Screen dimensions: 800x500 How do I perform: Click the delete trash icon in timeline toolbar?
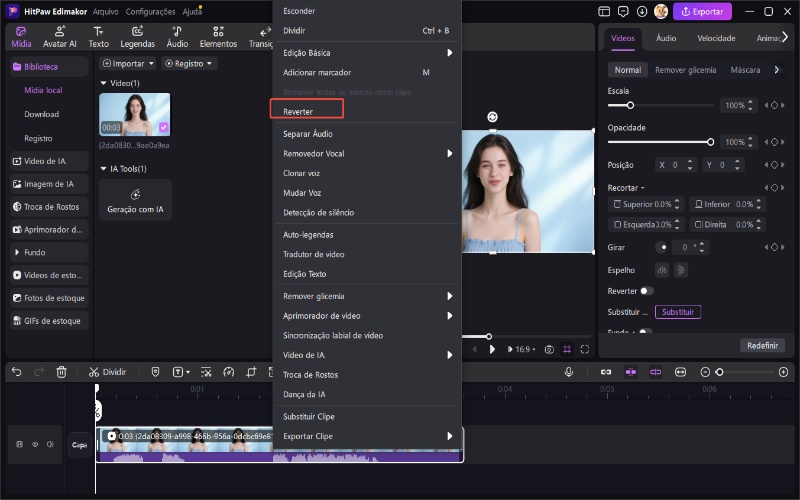pos(62,372)
